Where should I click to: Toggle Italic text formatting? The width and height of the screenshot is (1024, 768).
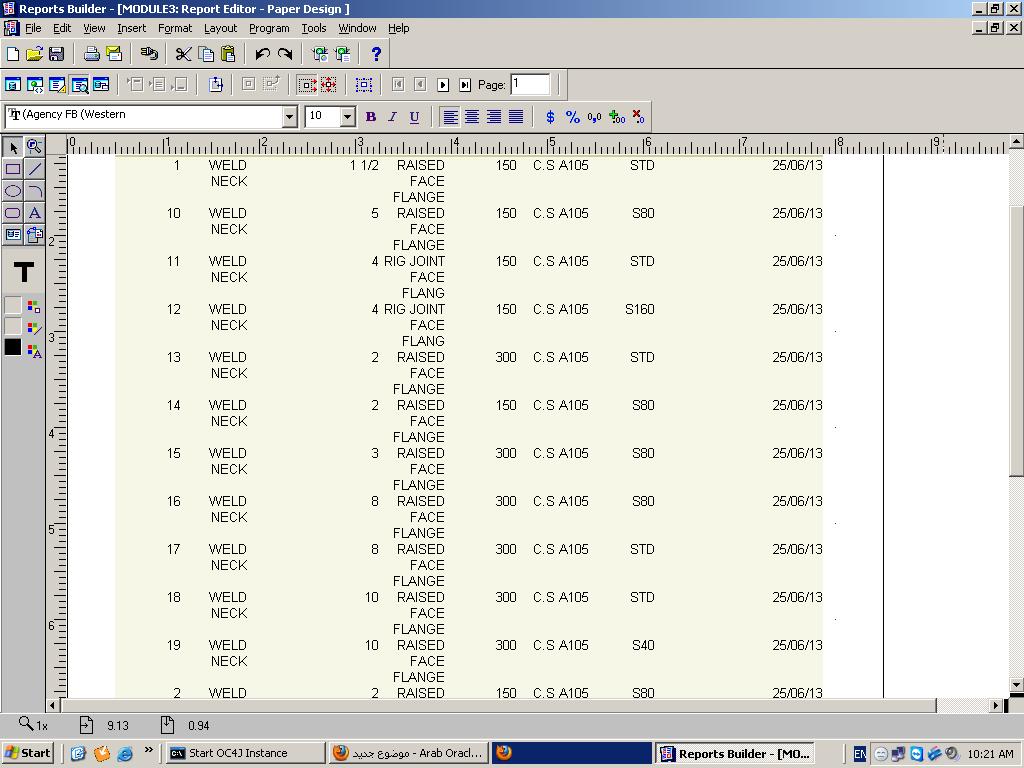pos(392,117)
